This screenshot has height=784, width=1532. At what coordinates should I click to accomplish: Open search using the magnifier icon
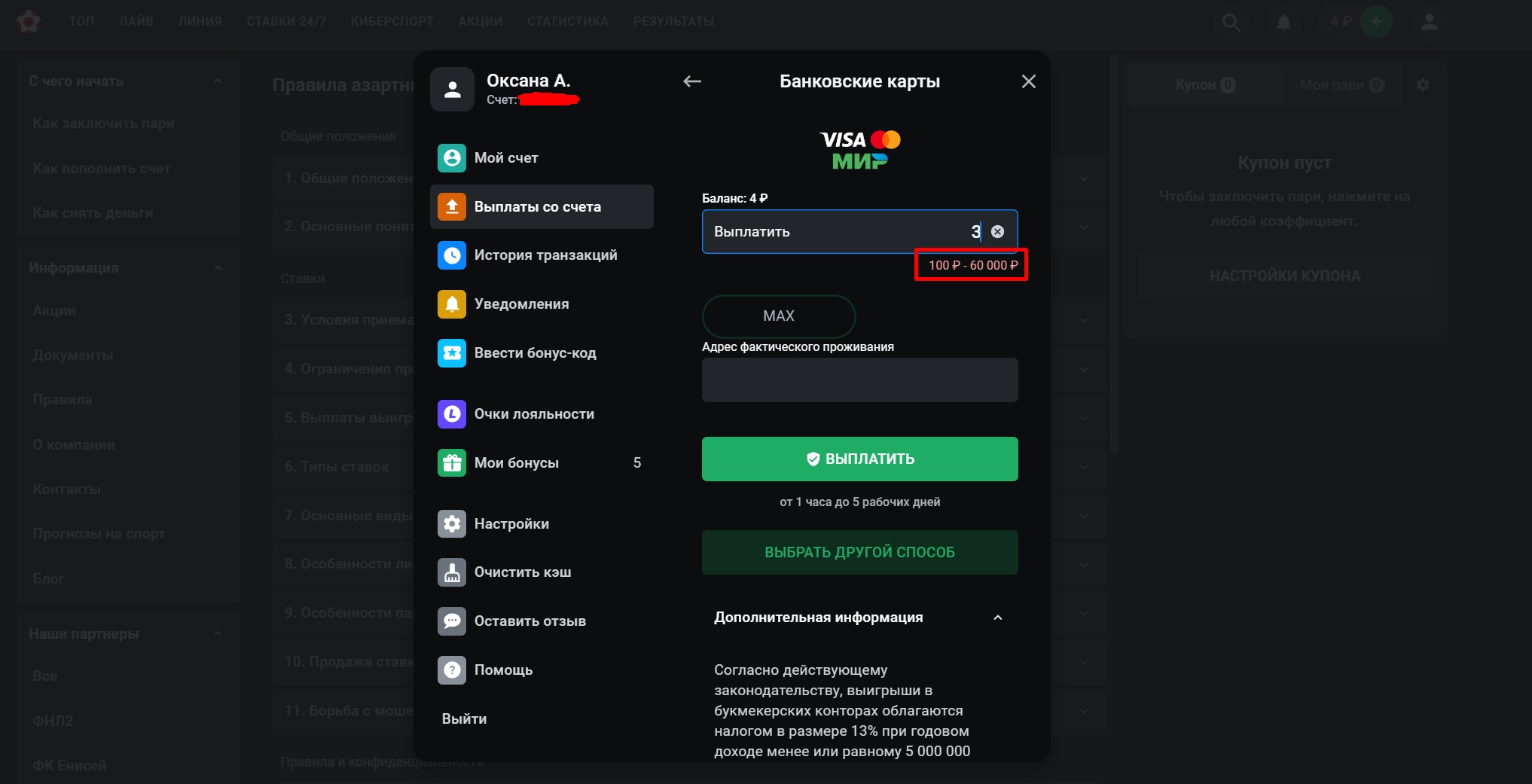(x=1231, y=23)
